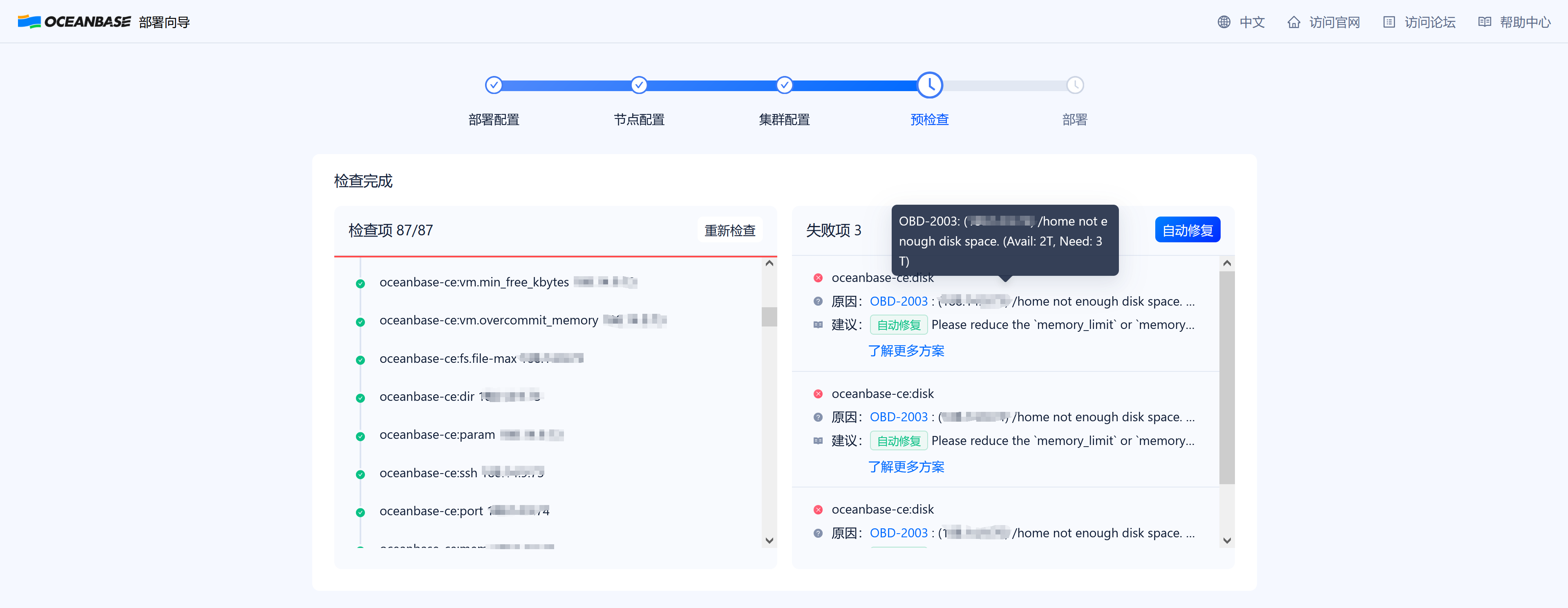Click the book icon beside 帮助中心
1568x608 pixels.
point(1484,22)
